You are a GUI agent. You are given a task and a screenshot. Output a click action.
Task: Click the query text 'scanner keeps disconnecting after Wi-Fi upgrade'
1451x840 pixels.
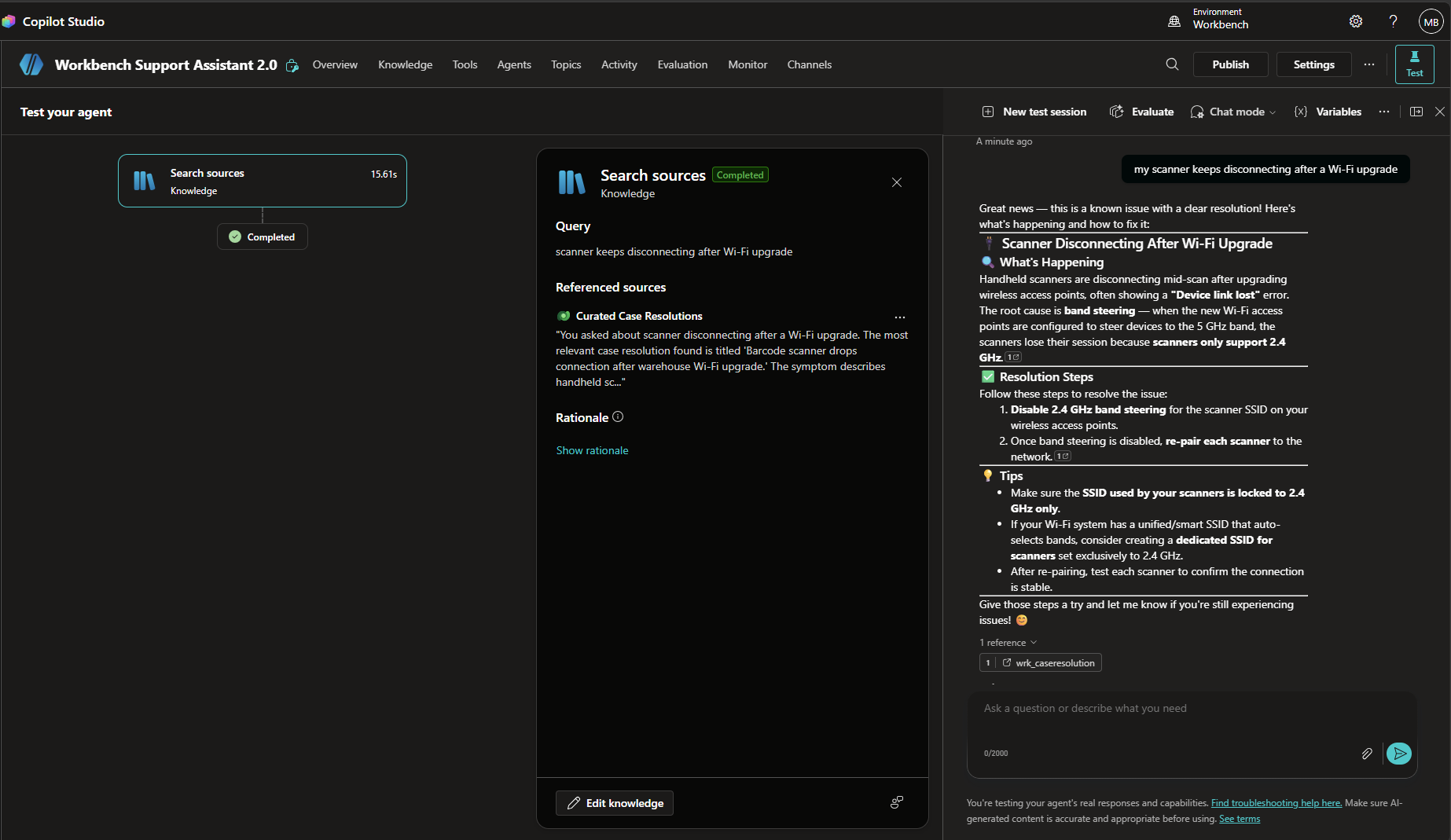pos(674,251)
